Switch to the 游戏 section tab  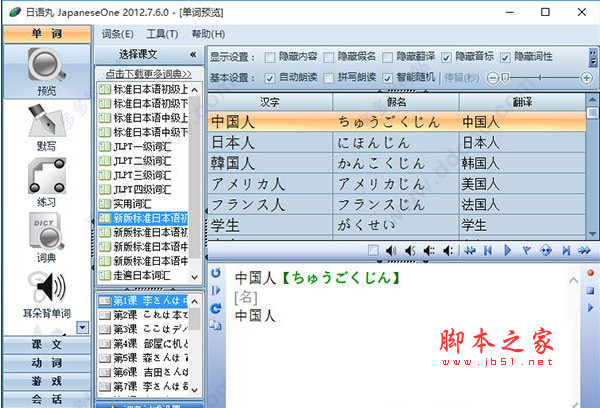coord(47,381)
